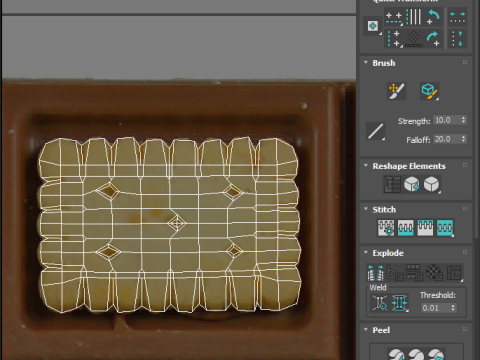Click Stitch To Target icon

point(386,228)
